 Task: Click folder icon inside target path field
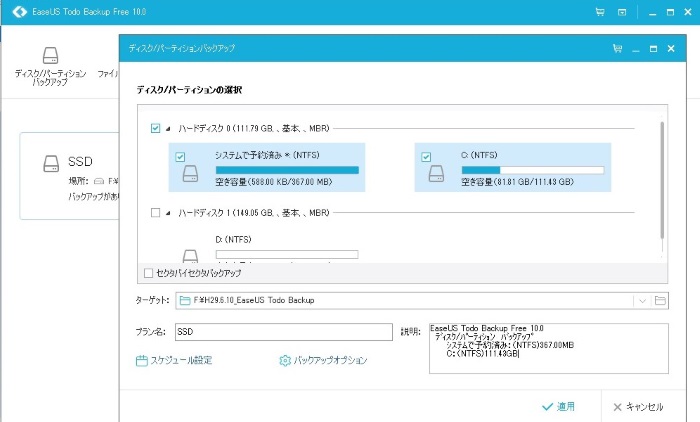[x=185, y=301]
